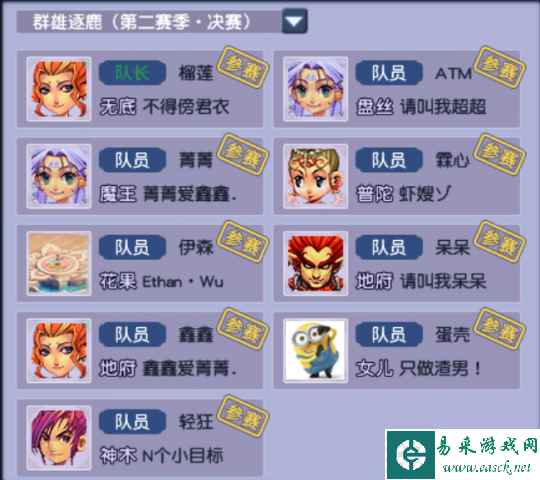
Task: Click 呆呆's red demon avatar
Action: point(315,263)
